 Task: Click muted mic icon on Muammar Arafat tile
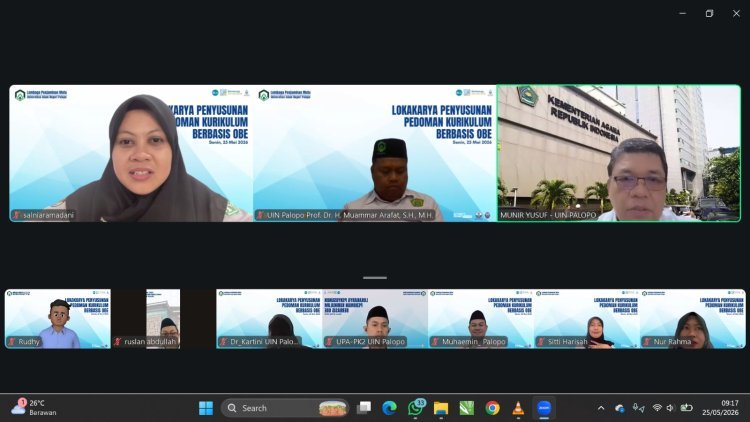(x=261, y=215)
